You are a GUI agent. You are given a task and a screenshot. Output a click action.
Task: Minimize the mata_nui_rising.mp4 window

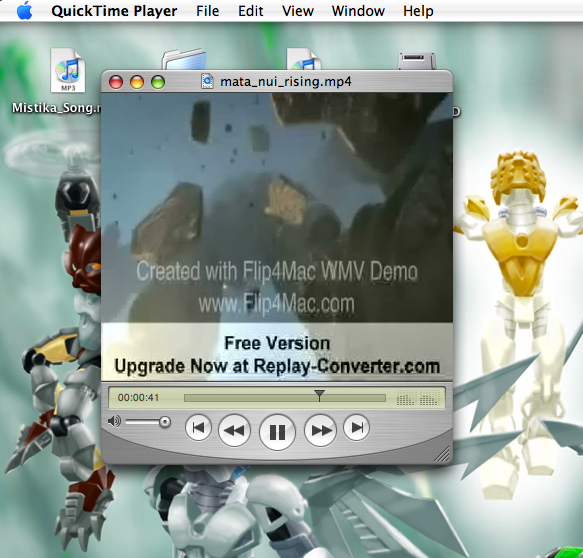click(x=137, y=82)
